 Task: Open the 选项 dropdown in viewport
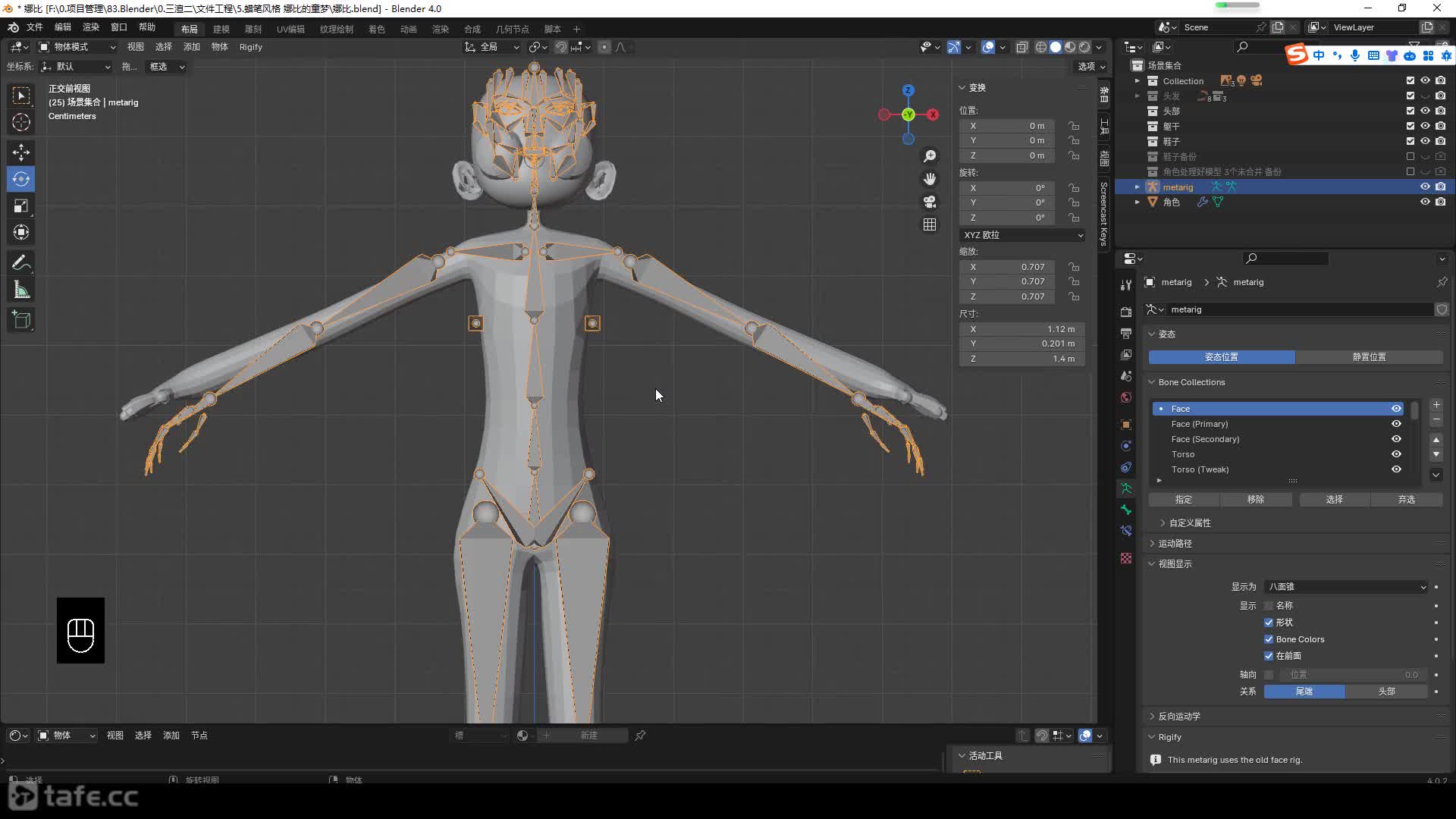tap(1092, 67)
